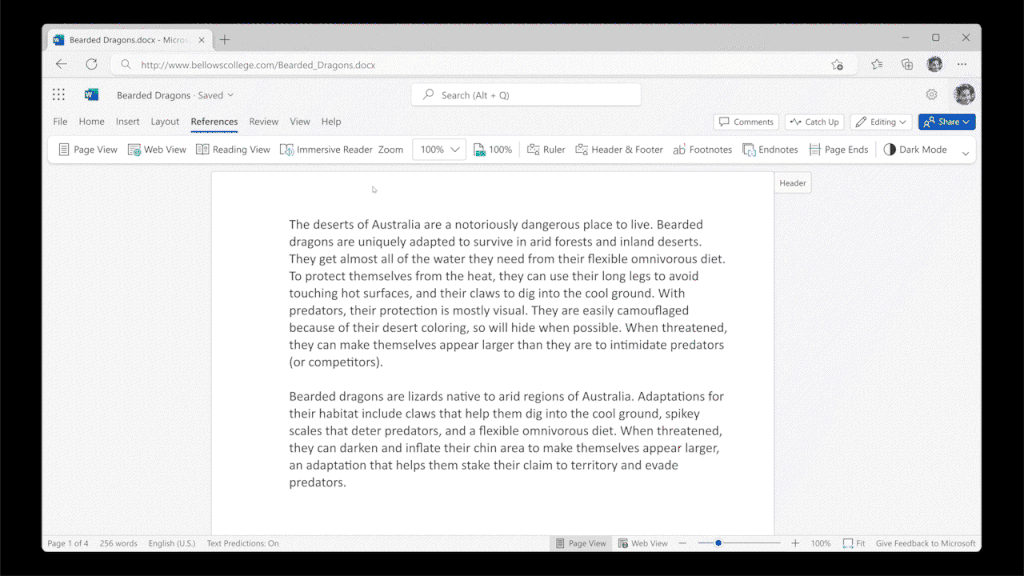Click the Search (Alt + Q) box

click(526, 94)
